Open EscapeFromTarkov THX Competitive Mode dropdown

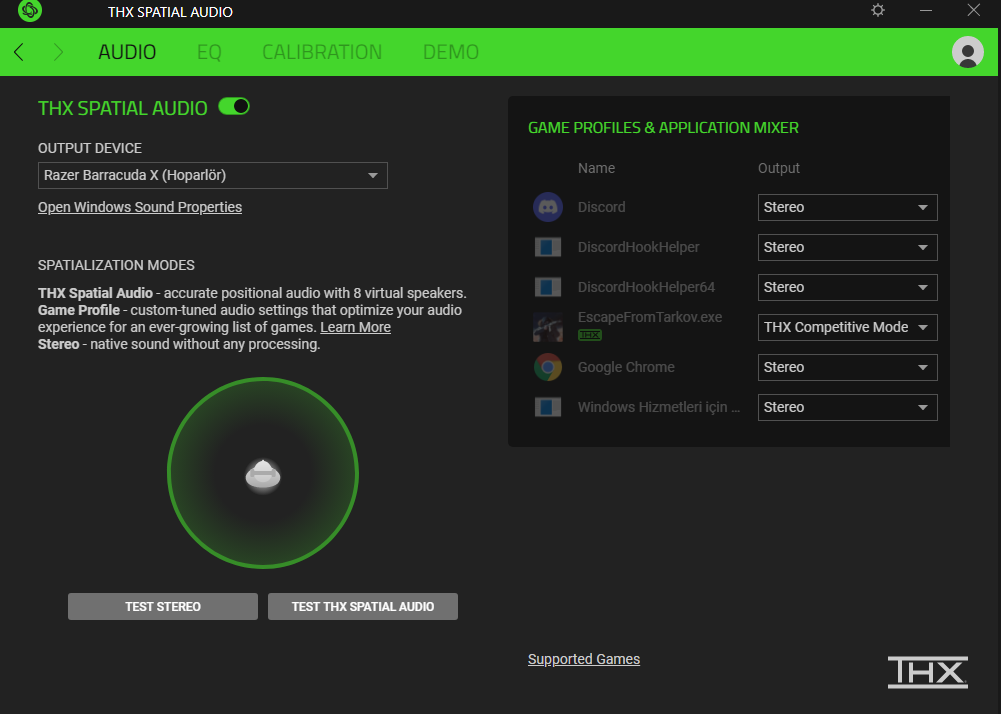click(847, 328)
